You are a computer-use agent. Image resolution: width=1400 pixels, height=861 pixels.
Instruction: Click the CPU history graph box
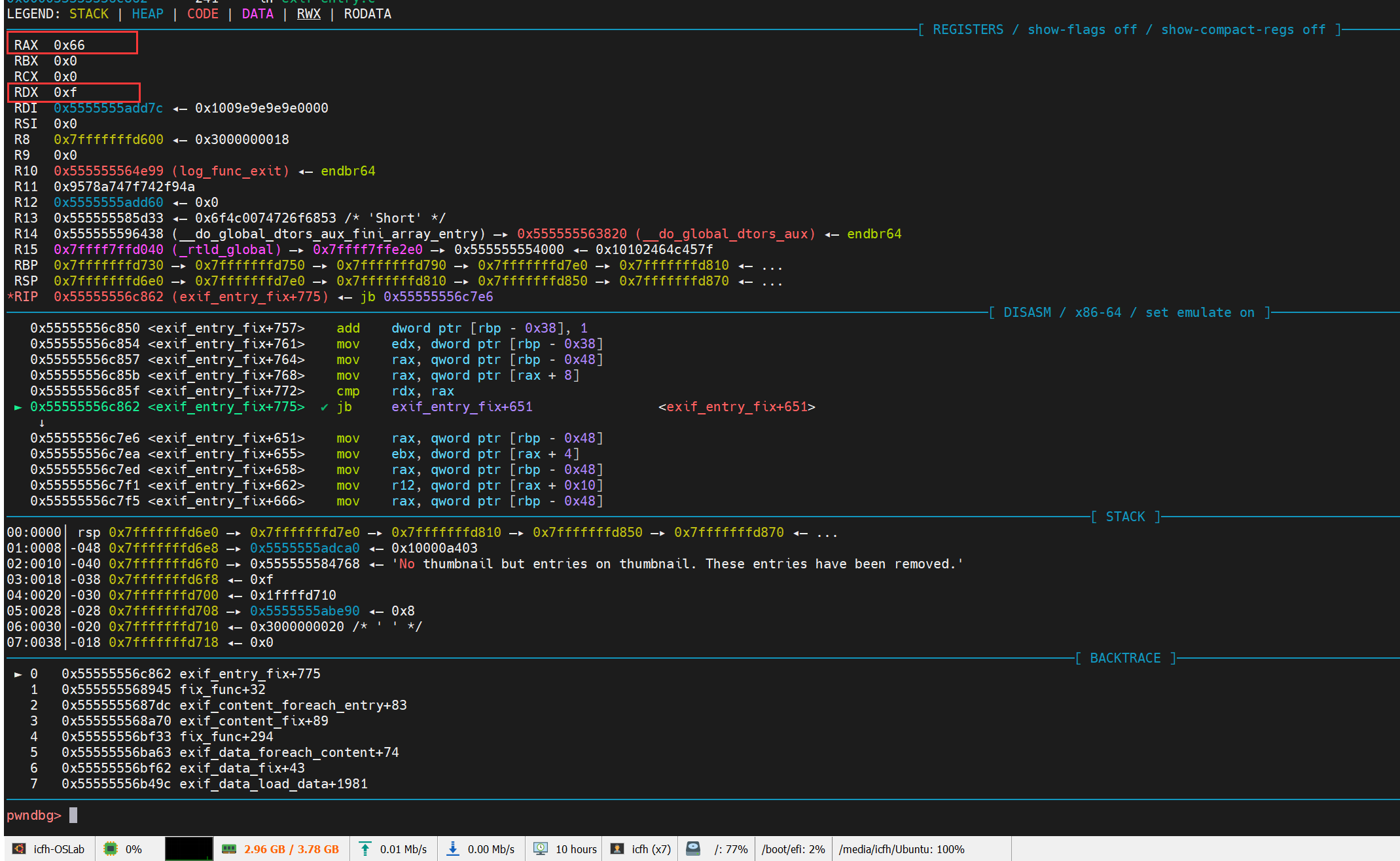point(188,849)
